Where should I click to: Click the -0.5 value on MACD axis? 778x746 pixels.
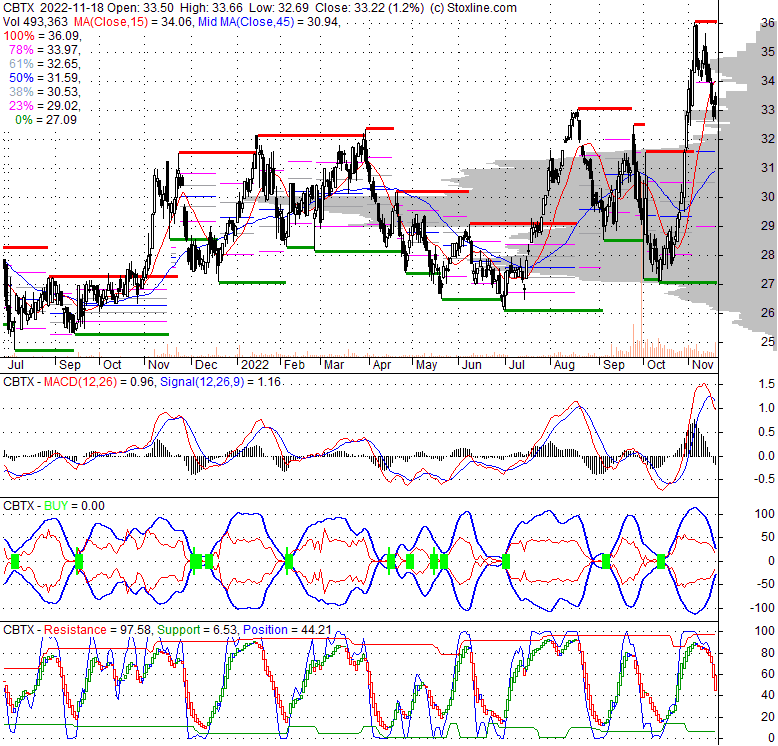(764, 479)
